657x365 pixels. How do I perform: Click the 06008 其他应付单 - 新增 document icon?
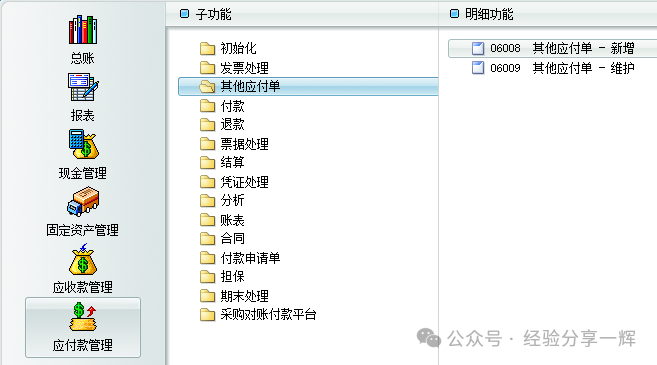(x=478, y=49)
